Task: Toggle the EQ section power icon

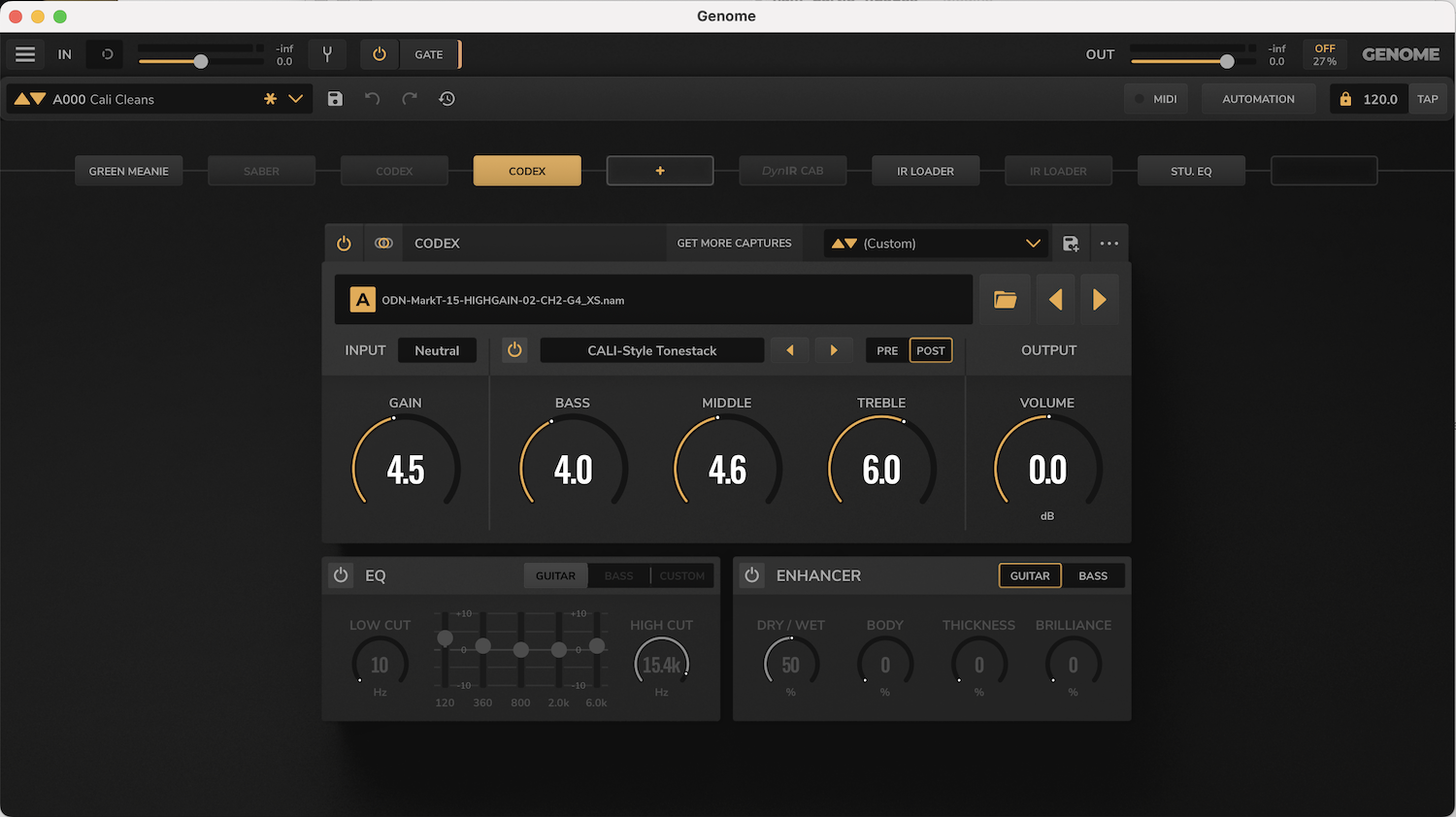Action: tap(341, 575)
